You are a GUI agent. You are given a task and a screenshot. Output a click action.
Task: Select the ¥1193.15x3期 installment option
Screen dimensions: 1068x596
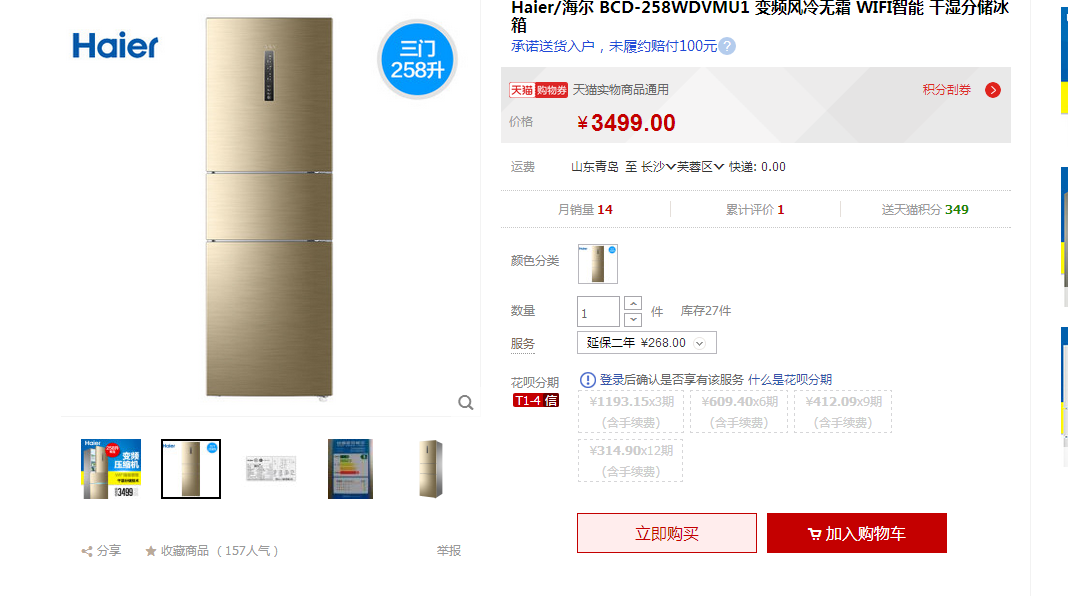tap(631, 411)
